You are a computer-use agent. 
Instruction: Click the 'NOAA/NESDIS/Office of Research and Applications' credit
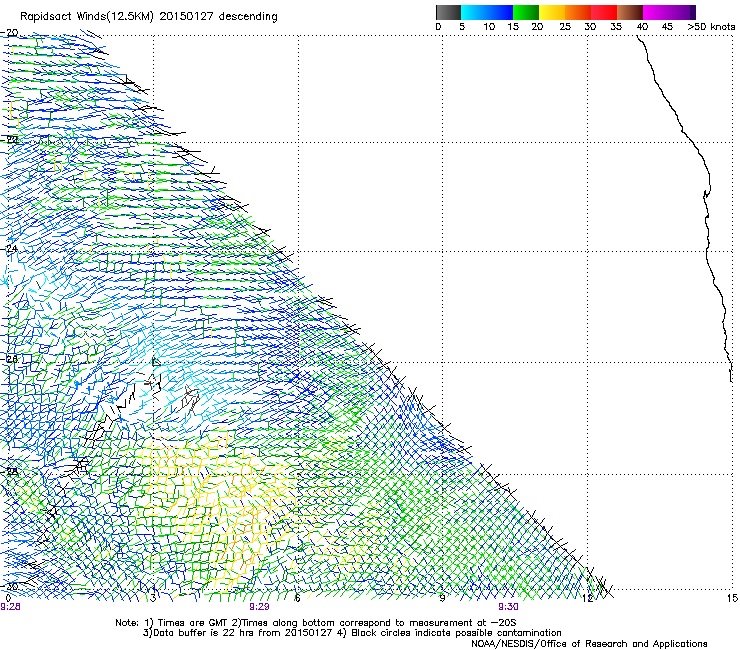click(x=589, y=643)
